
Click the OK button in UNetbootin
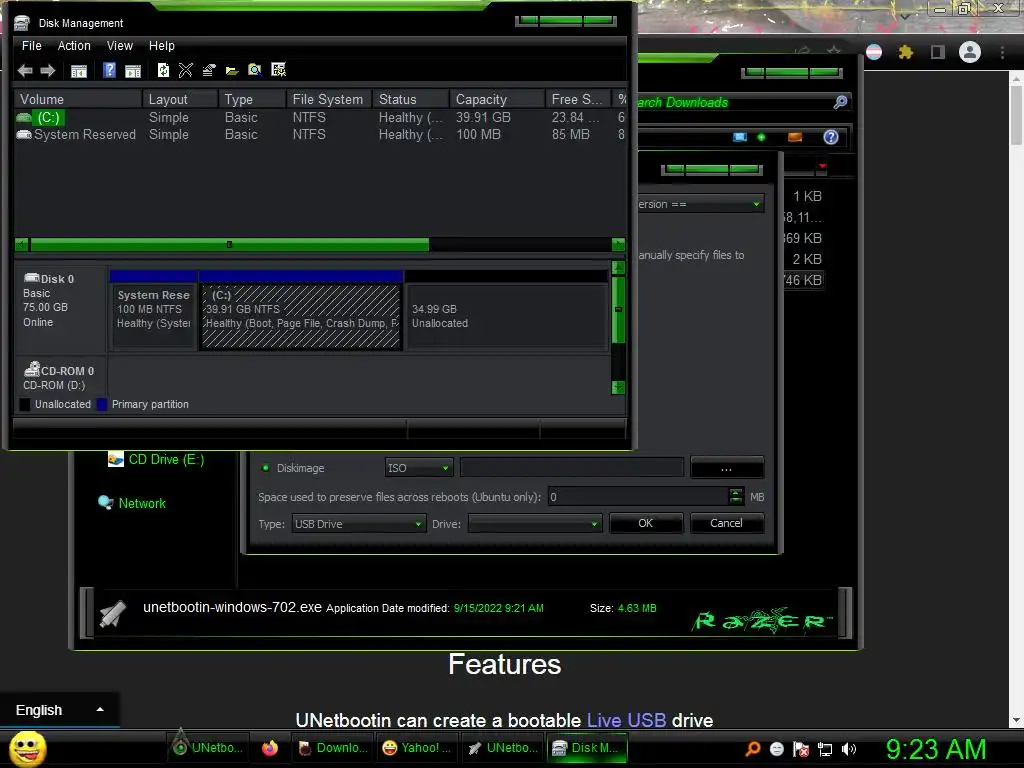coord(645,523)
